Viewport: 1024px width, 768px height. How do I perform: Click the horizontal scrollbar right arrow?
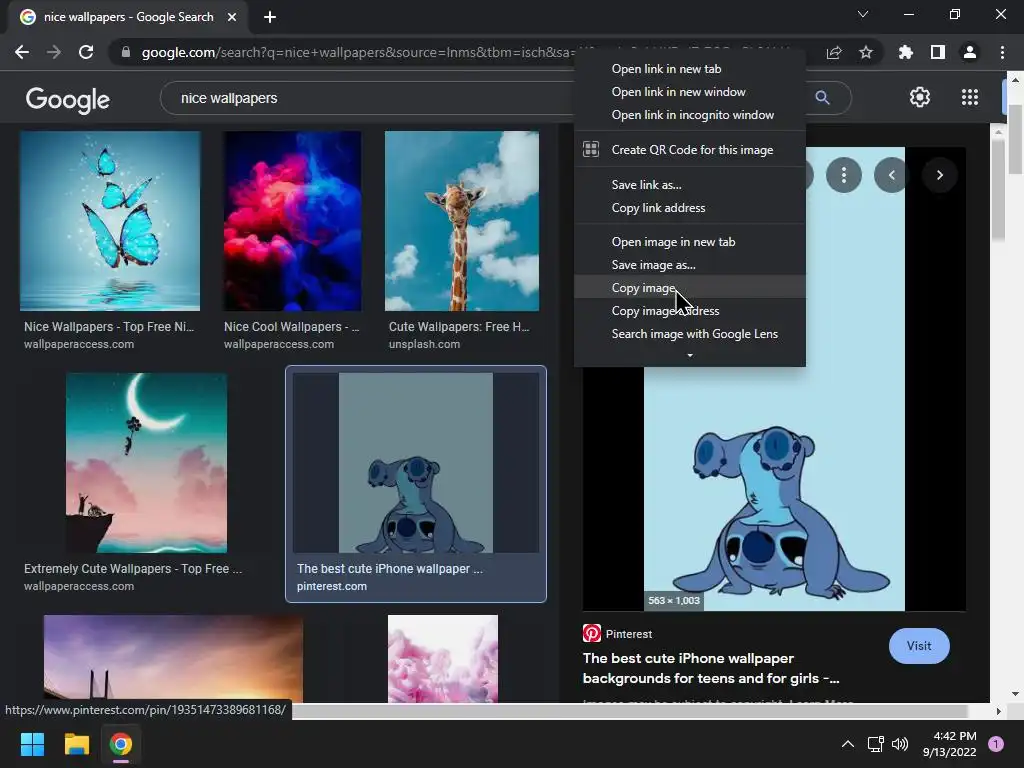click(999, 711)
